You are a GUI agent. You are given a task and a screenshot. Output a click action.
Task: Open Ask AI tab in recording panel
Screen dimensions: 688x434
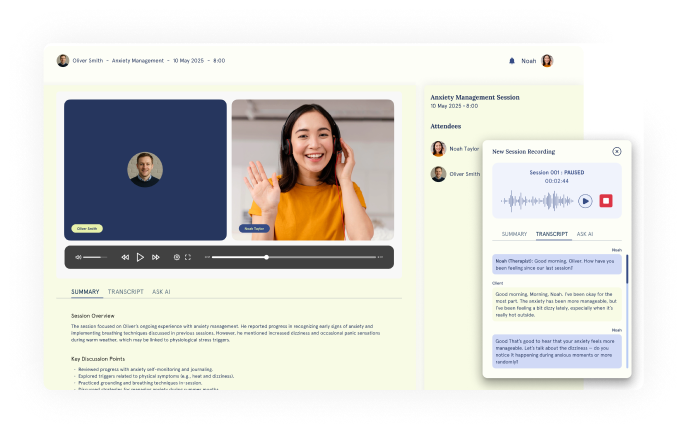[585, 234]
